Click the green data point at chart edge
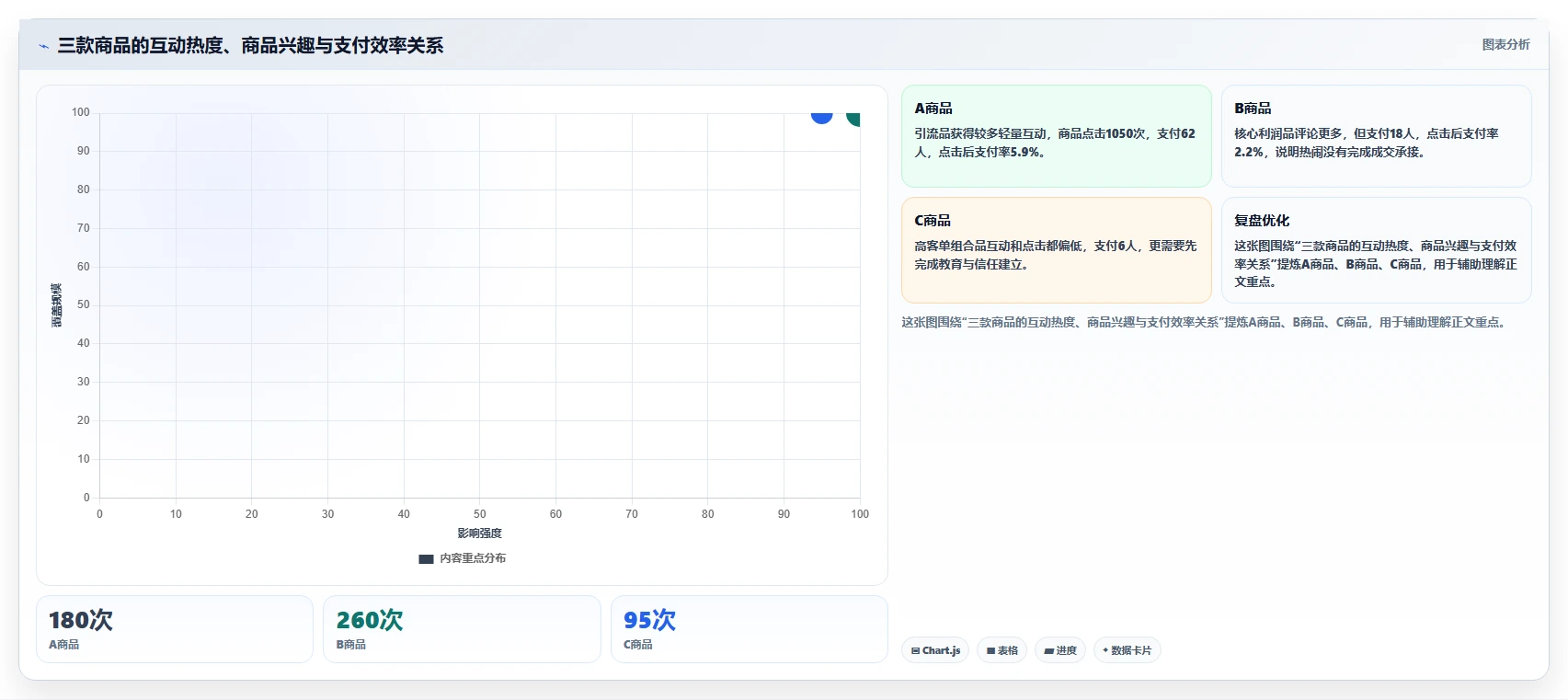The width and height of the screenshot is (1568, 700). [x=853, y=118]
